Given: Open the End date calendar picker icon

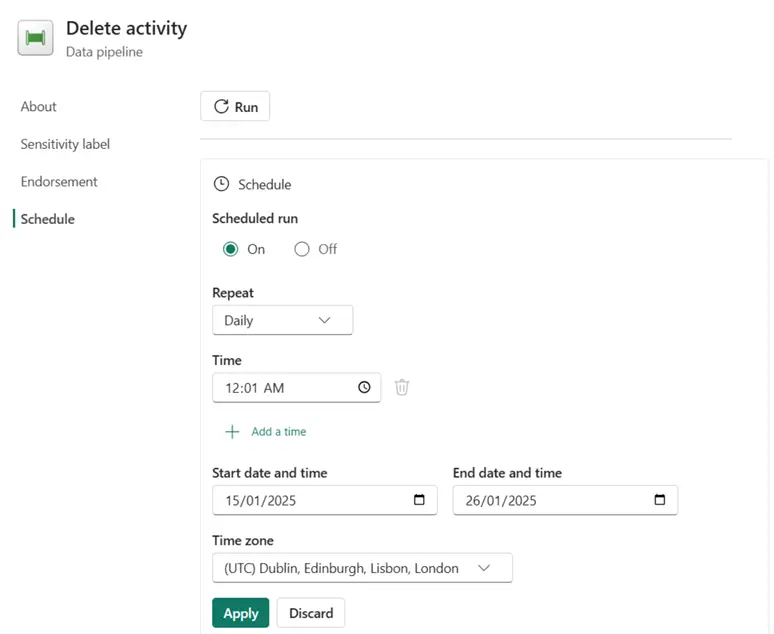Looking at the screenshot, I should coord(659,500).
